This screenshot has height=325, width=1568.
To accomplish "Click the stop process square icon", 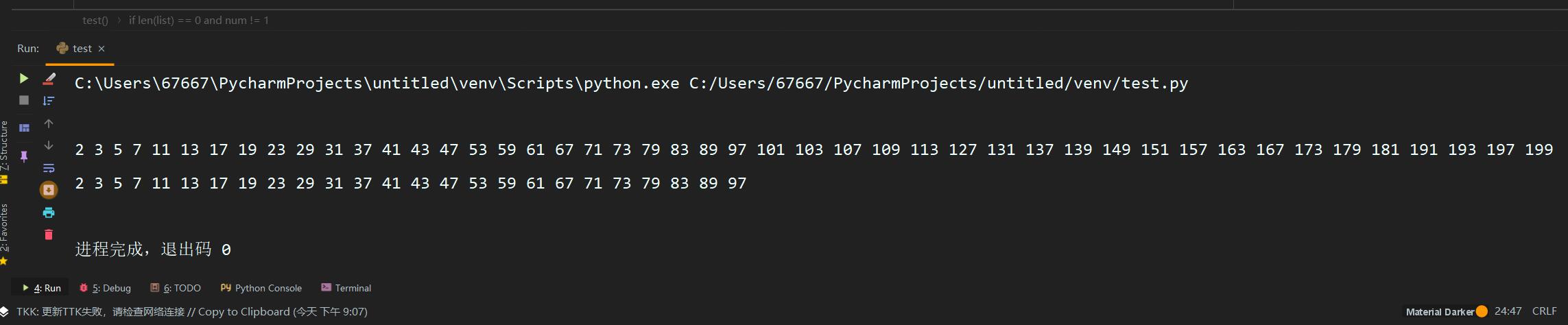I will (24, 100).
